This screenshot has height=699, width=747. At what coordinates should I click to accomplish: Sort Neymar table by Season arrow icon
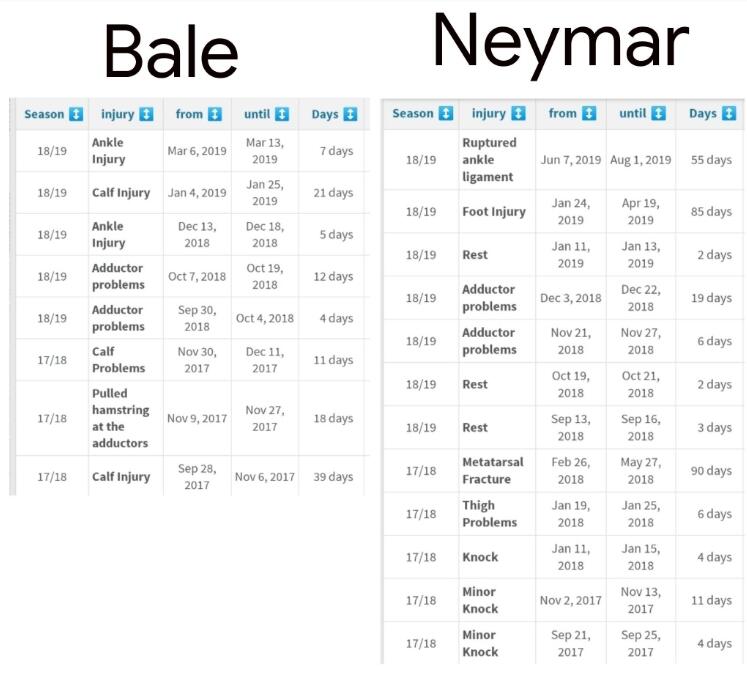click(x=446, y=113)
